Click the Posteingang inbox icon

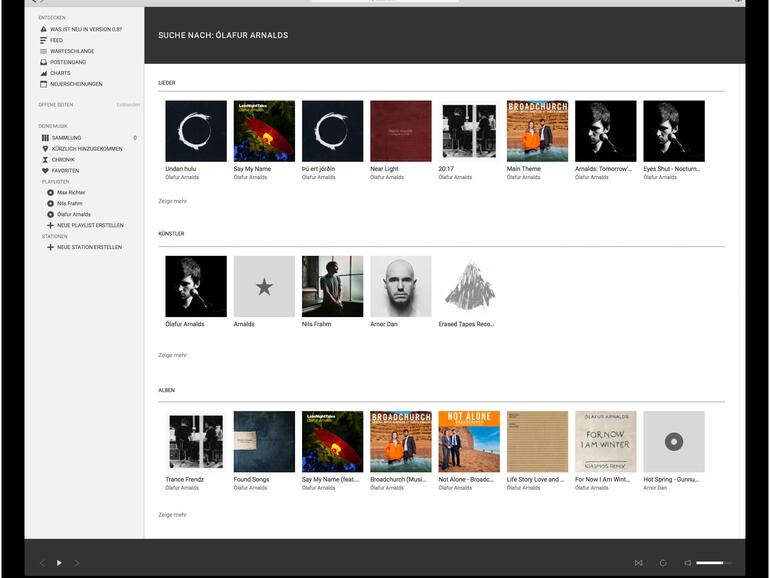(x=43, y=62)
